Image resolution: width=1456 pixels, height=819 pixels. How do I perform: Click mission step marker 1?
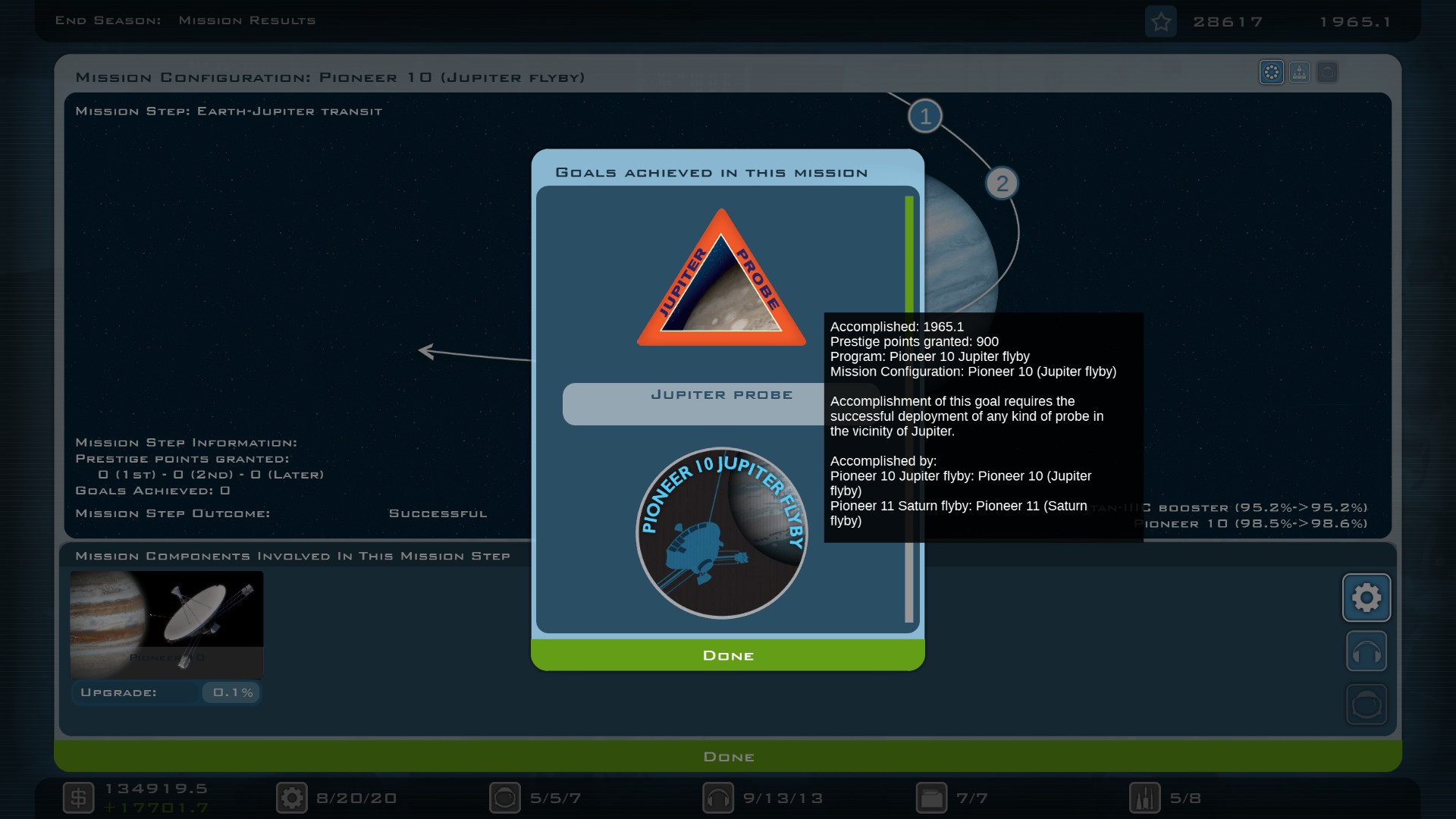pyautogui.click(x=925, y=116)
